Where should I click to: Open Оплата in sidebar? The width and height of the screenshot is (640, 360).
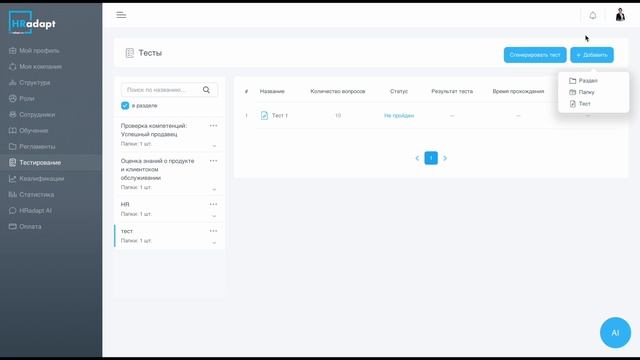[30, 227]
